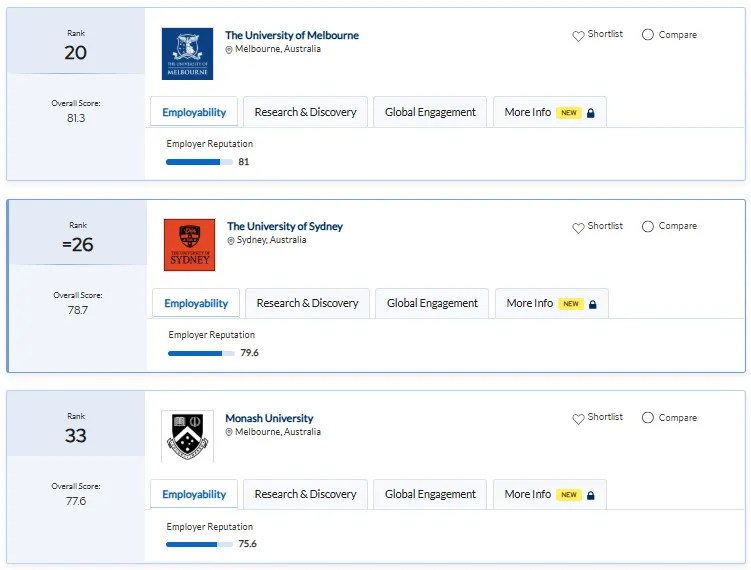Open Research & Discovery tab for Melbourne

coord(306,112)
